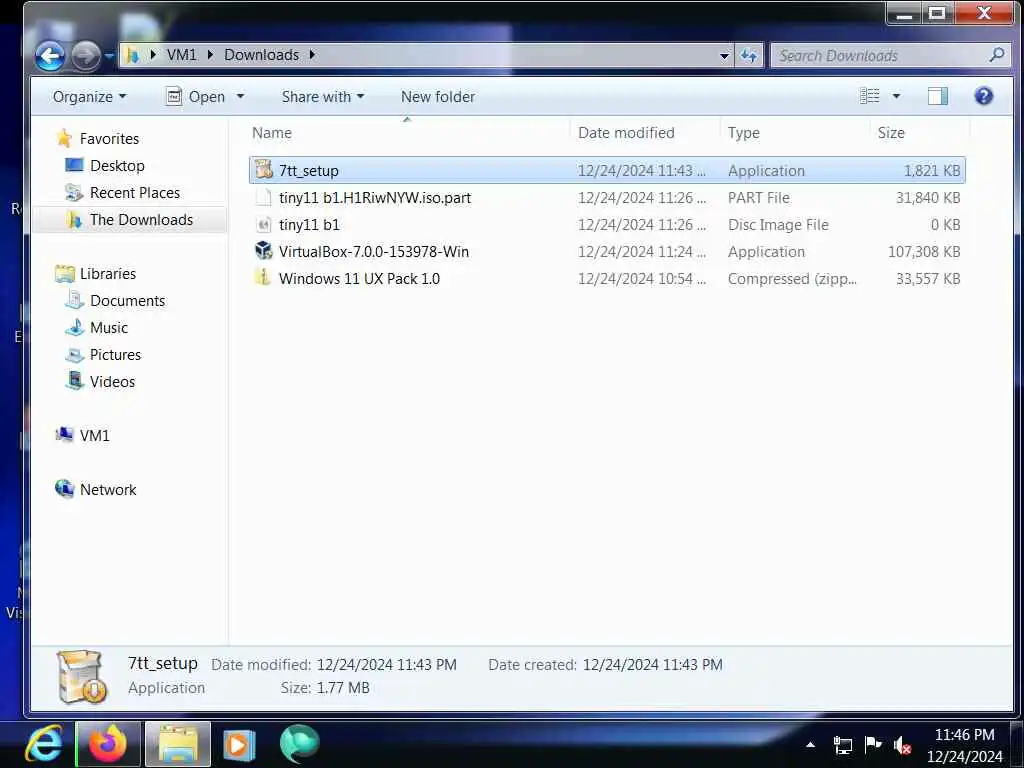Image resolution: width=1024 pixels, height=768 pixels.
Task: Click the Disc Image File type cell
Action: [778, 225]
